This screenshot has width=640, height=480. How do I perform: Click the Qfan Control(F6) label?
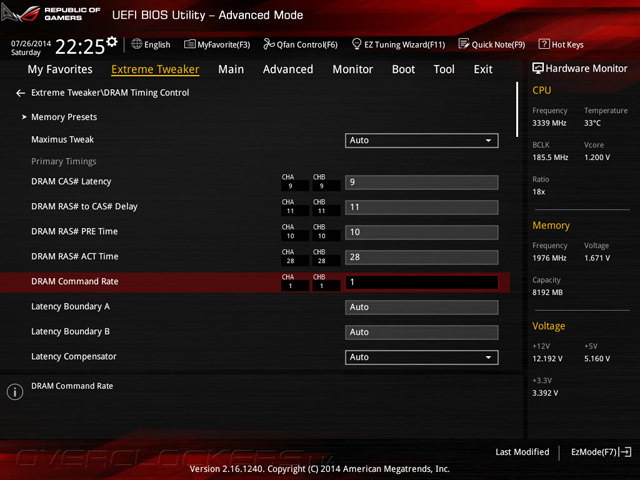pyautogui.click(x=307, y=44)
